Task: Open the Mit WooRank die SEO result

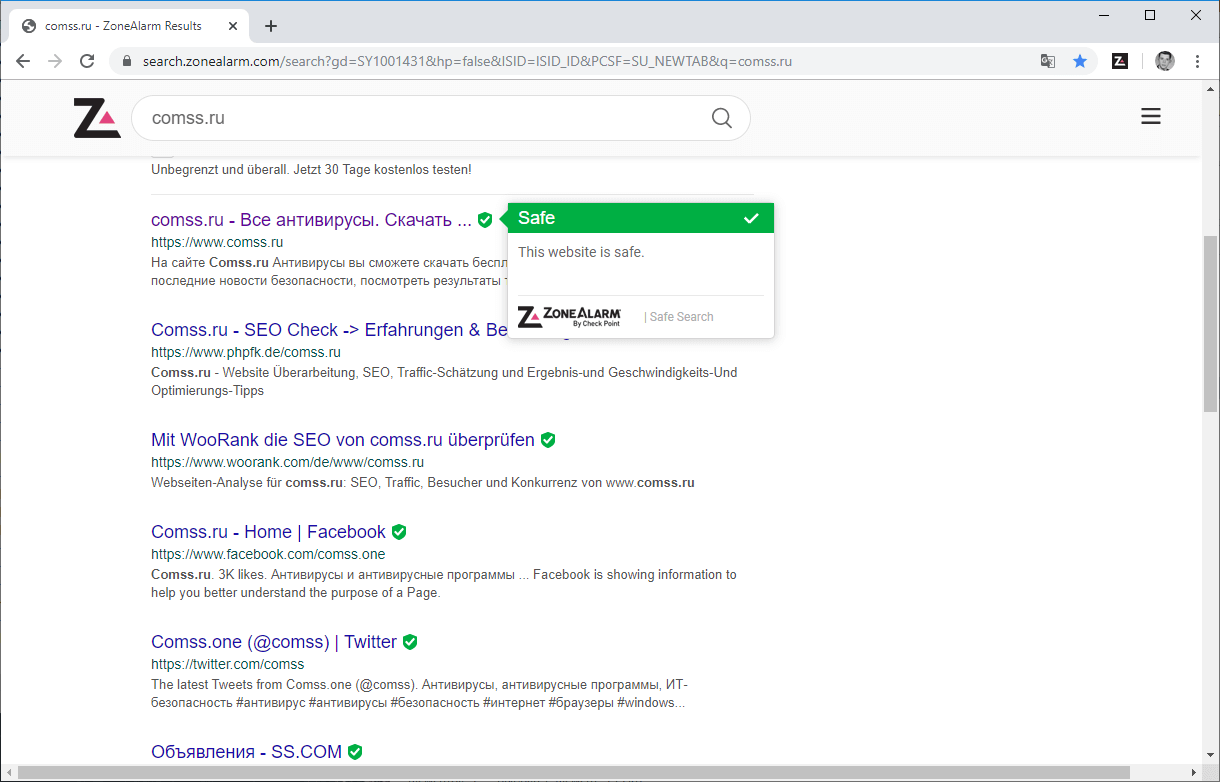Action: [343, 440]
